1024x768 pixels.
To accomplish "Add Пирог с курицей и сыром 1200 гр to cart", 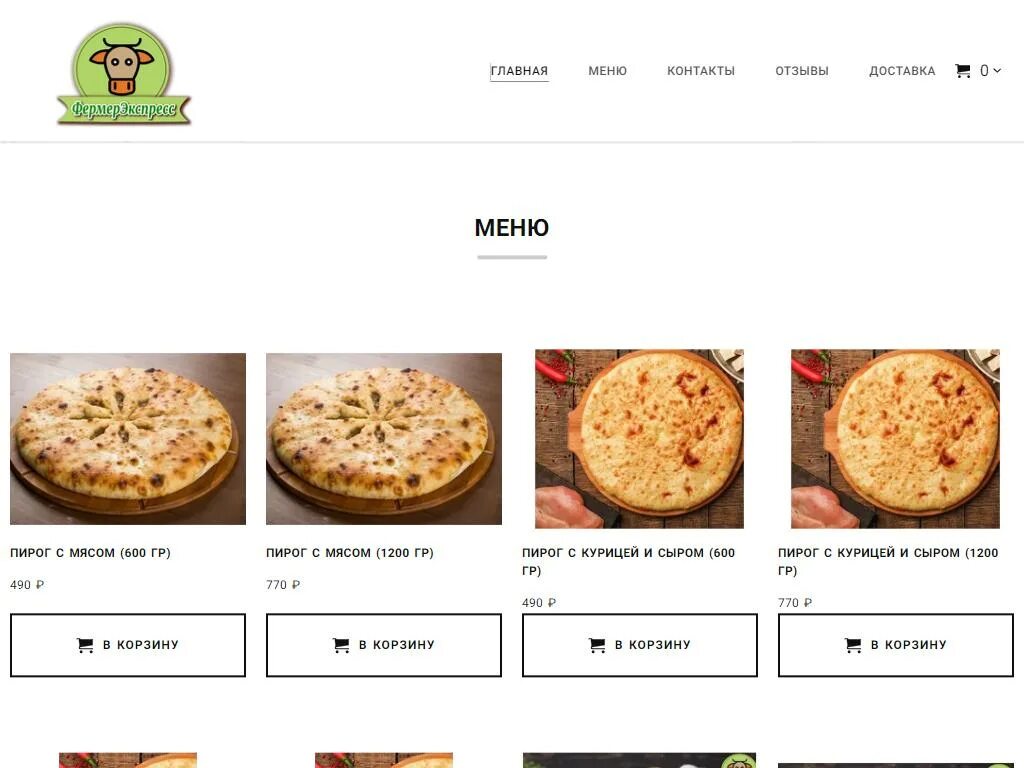I will (896, 645).
